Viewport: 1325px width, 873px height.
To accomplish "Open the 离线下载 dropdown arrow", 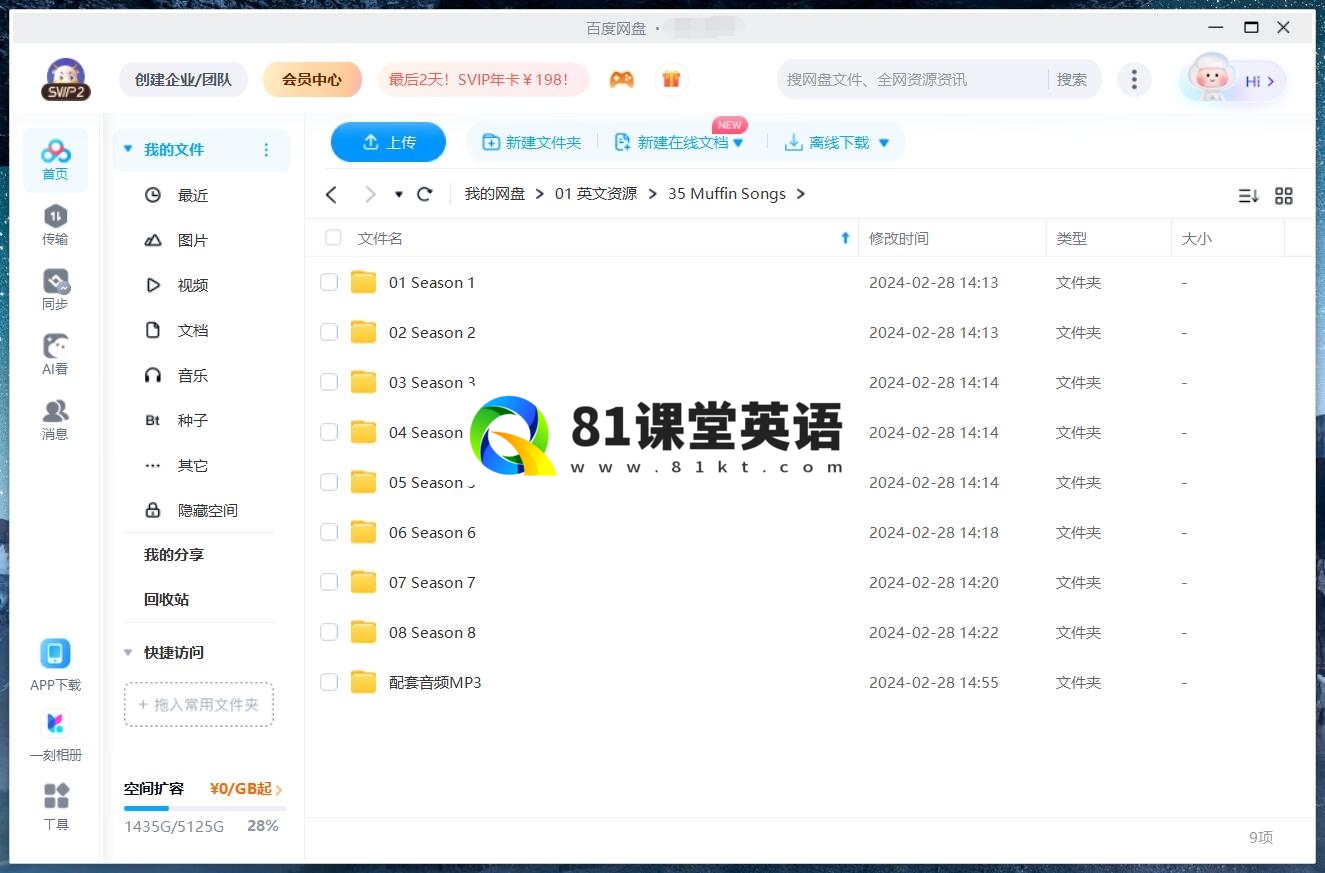I will (883, 143).
